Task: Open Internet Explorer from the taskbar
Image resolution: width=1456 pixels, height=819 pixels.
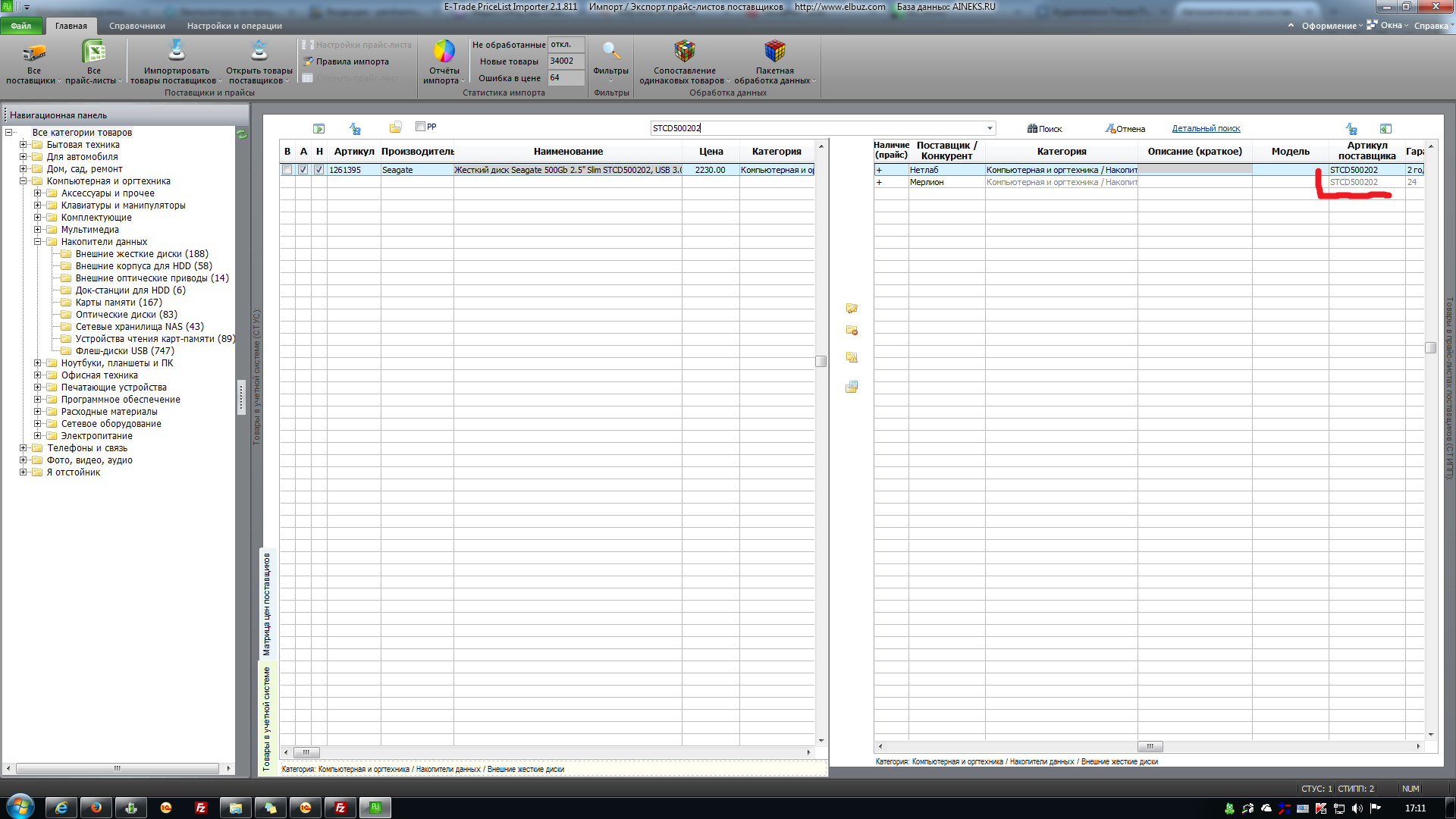Action: [61, 808]
